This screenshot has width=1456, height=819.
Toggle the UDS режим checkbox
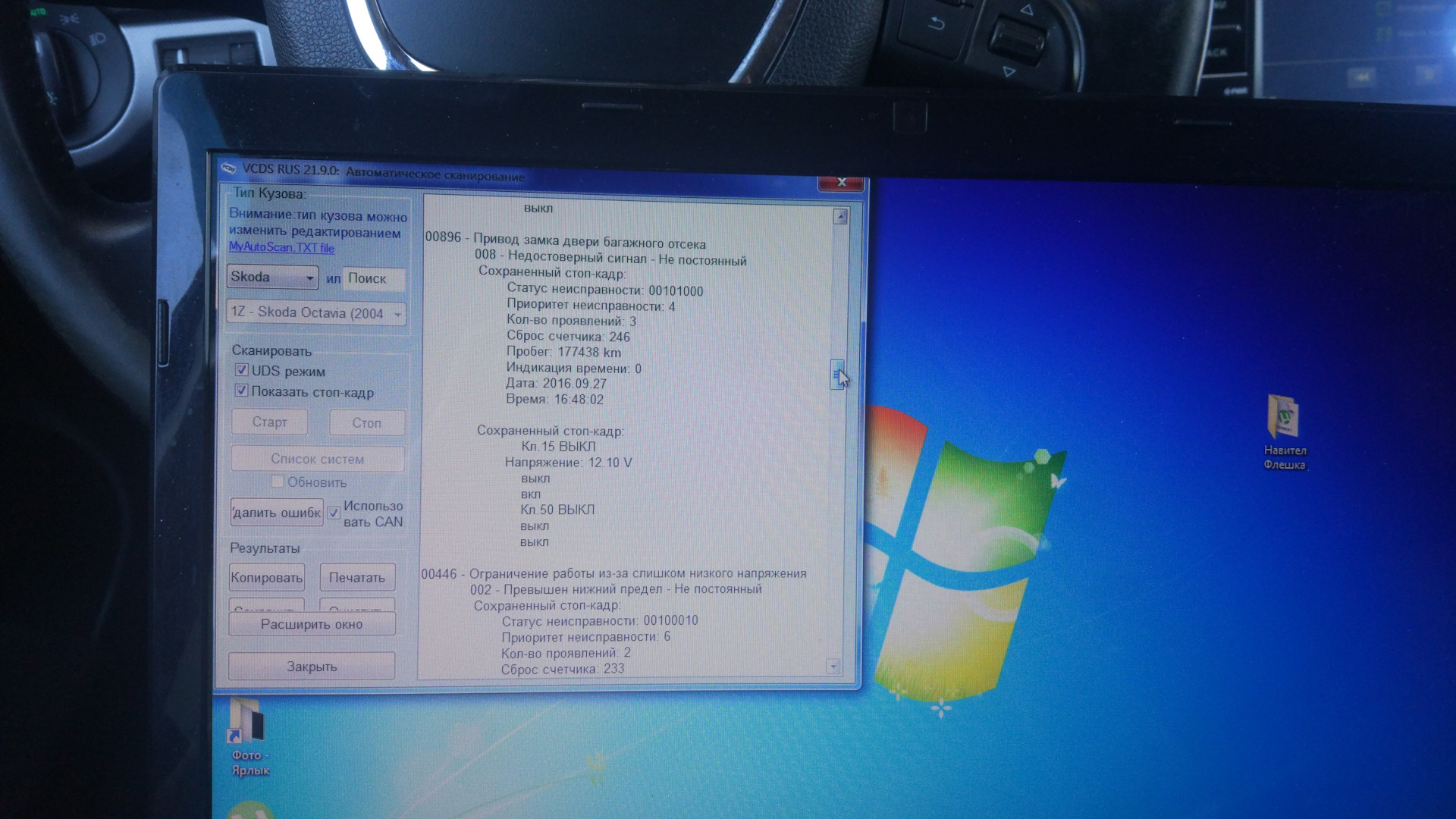(241, 370)
